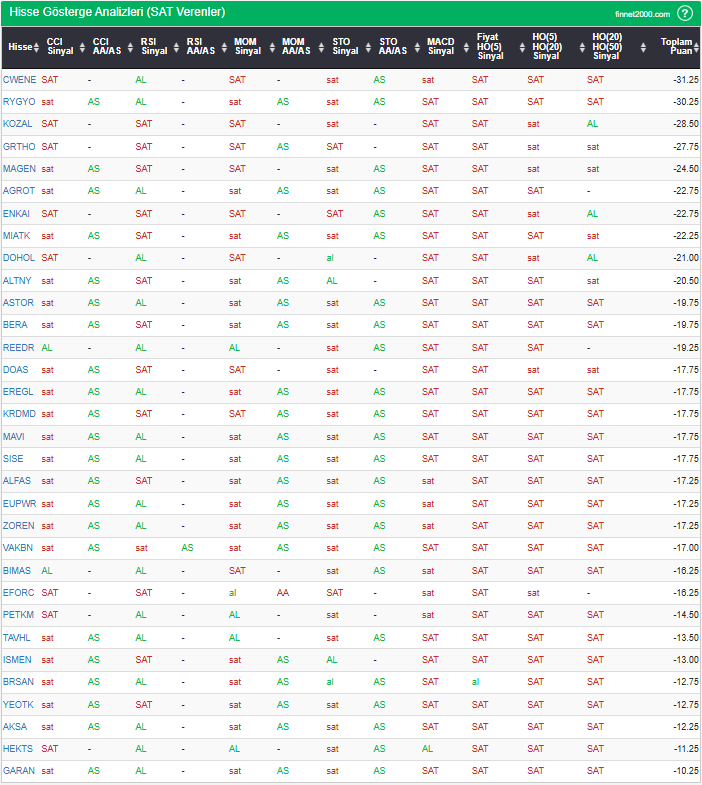This screenshot has height=785, width=702.
Task: Open the MAGEN stock link
Action: coord(20,169)
